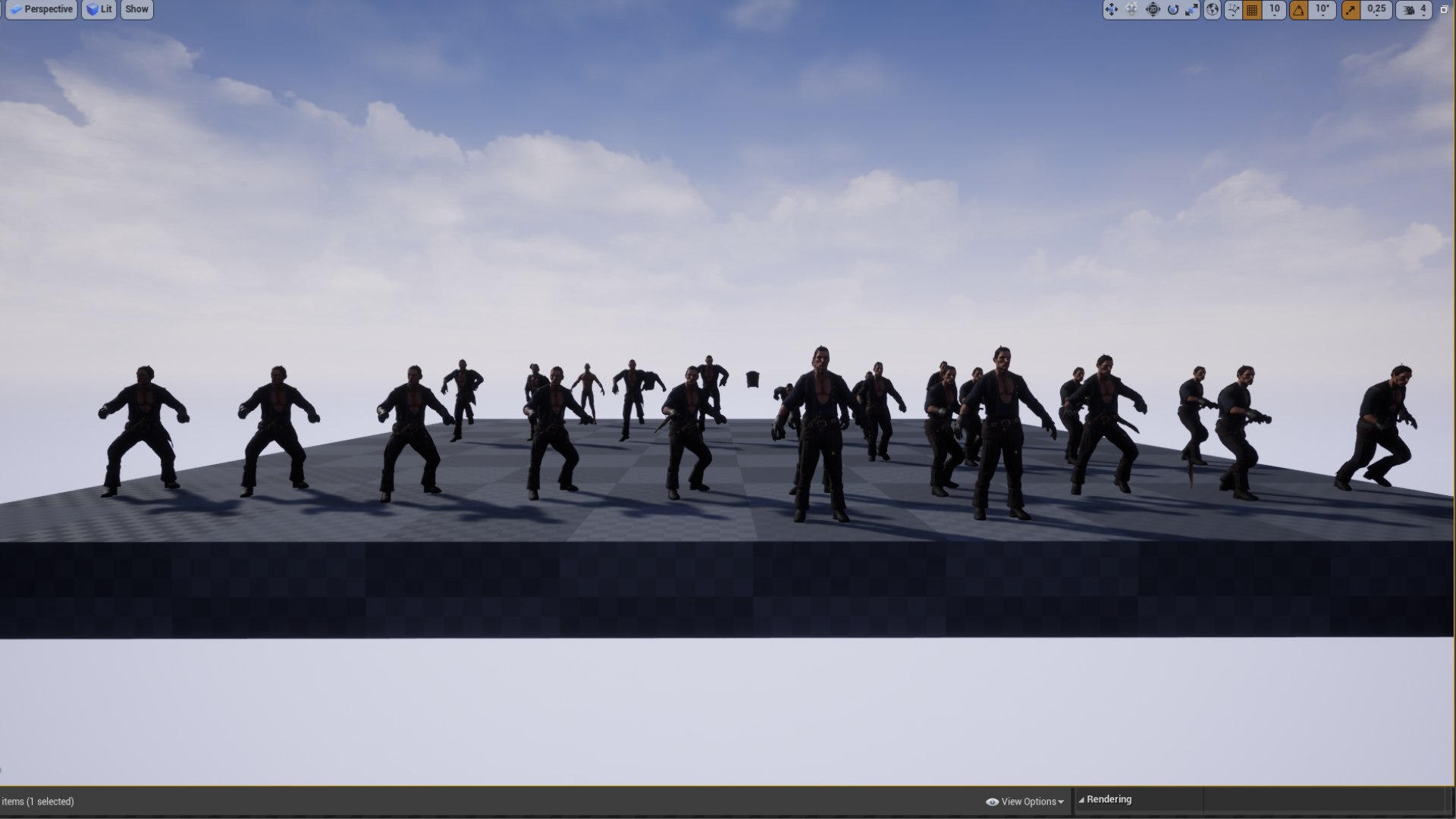This screenshot has height=819, width=1456.
Task: Open the rotation snap 10° dropdown
Action: [x=1323, y=9]
